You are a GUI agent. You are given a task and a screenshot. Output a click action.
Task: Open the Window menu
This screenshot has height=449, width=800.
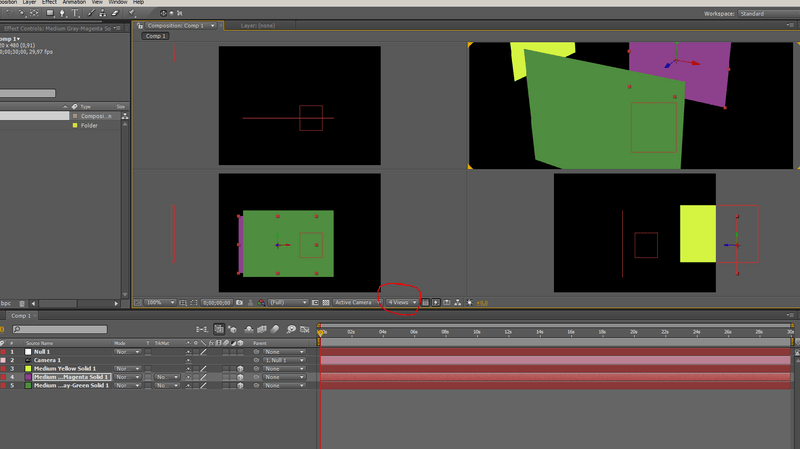118,3
